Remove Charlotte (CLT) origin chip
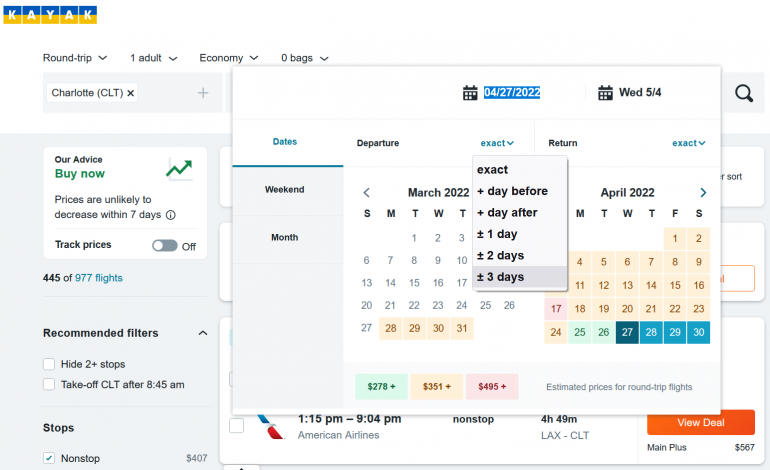Viewport: 770px width, 470px height. point(131,93)
